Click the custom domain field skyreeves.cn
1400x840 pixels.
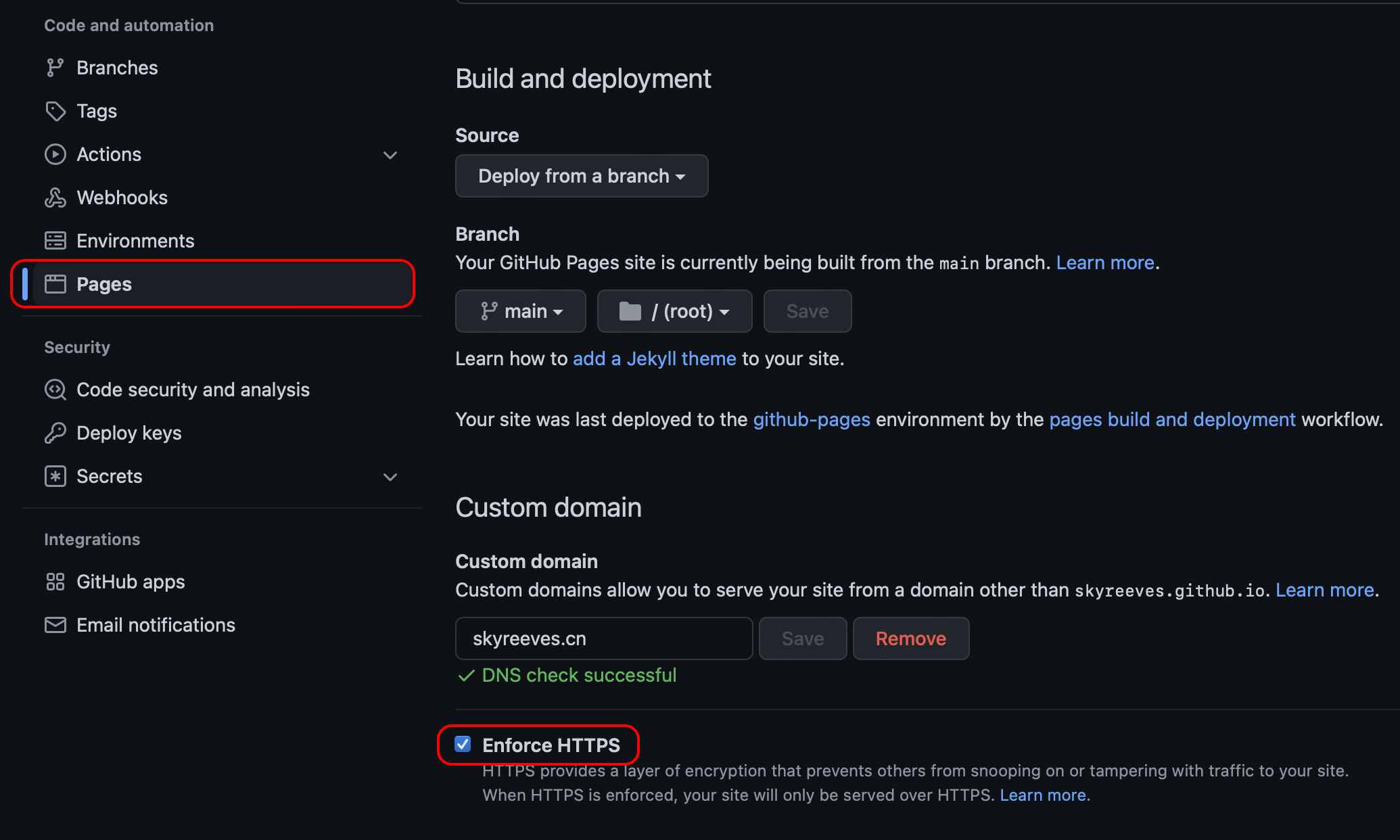pos(604,638)
